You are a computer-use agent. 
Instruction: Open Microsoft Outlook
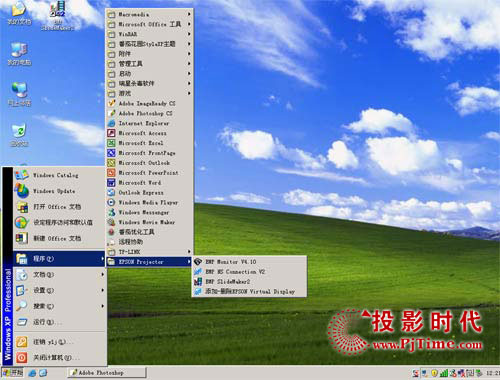149,163
